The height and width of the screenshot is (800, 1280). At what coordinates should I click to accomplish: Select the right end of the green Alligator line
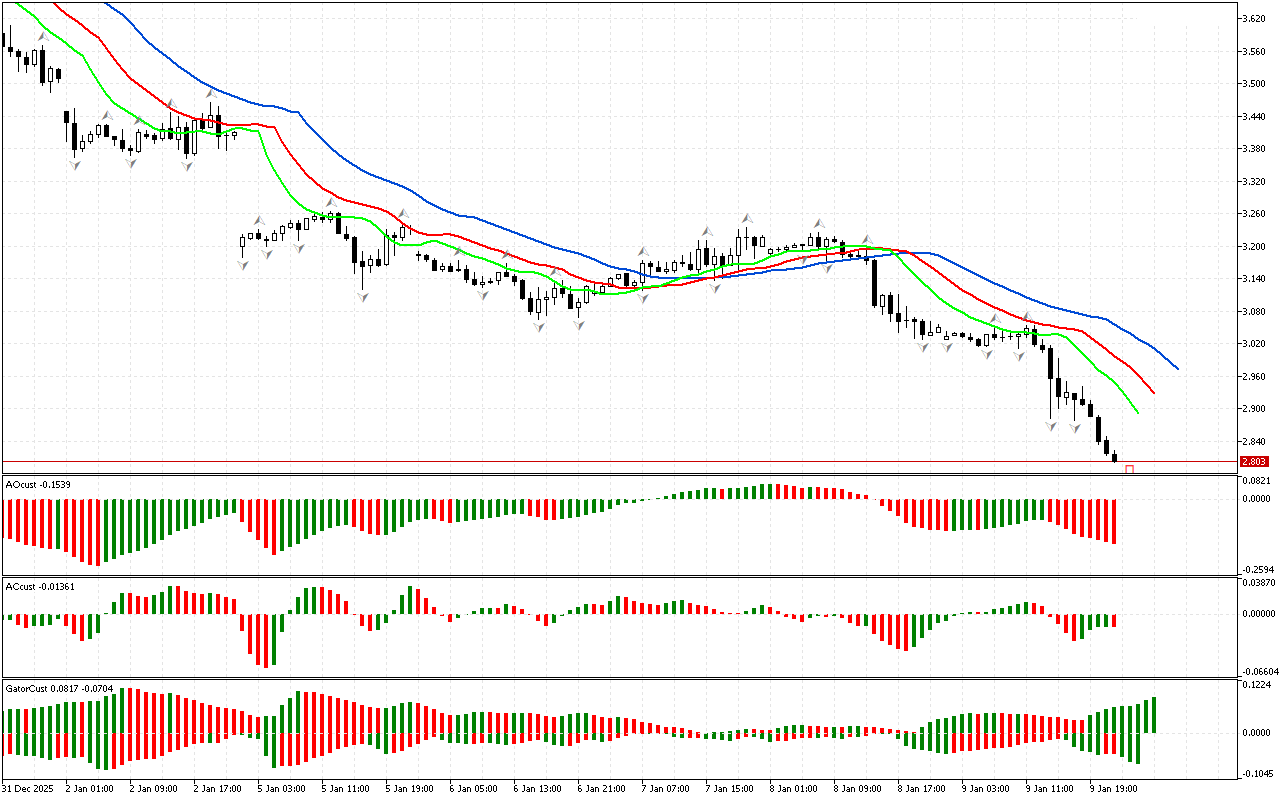(x=1137, y=412)
